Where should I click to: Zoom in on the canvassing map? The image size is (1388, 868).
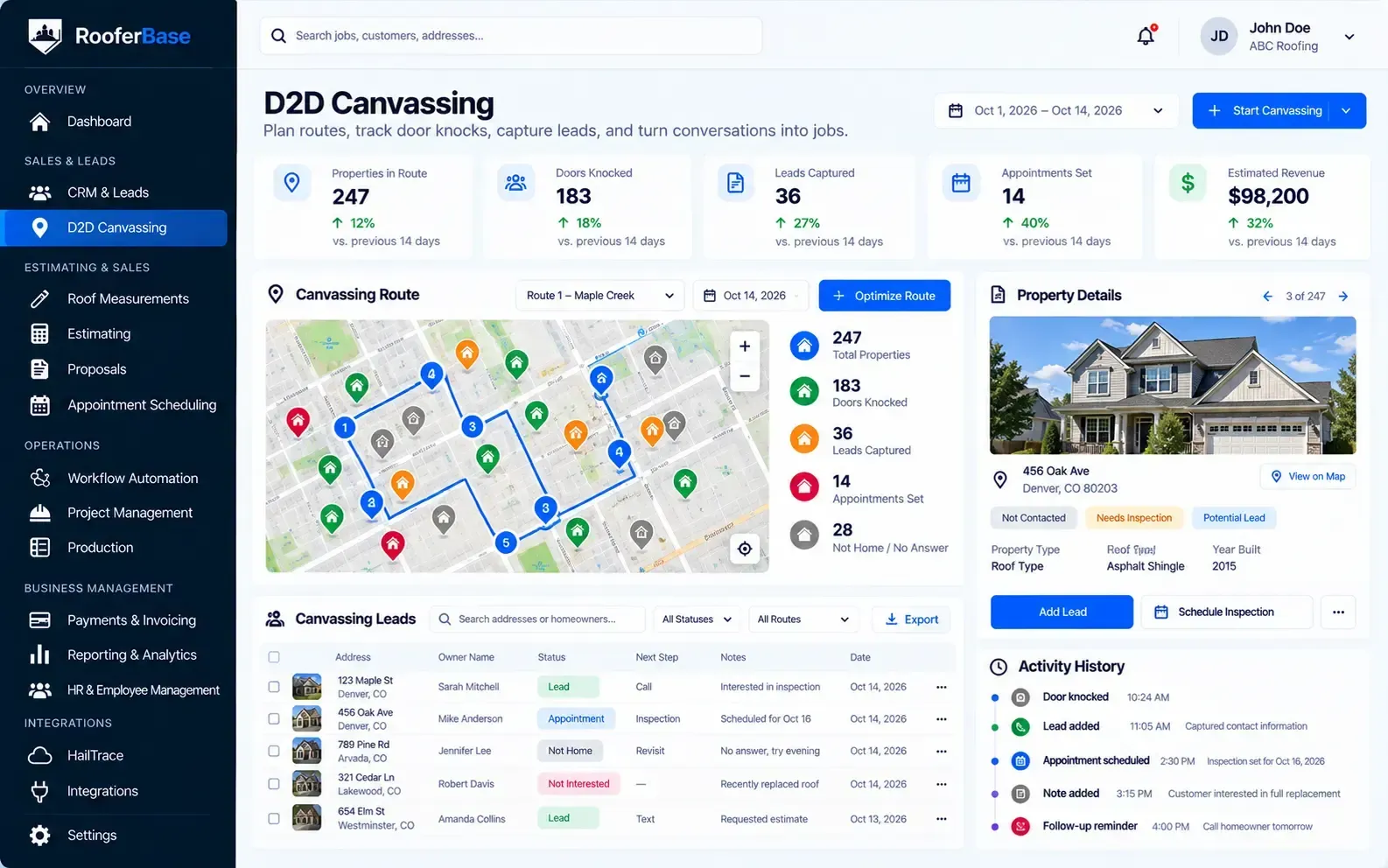click(x=745, y=346)
